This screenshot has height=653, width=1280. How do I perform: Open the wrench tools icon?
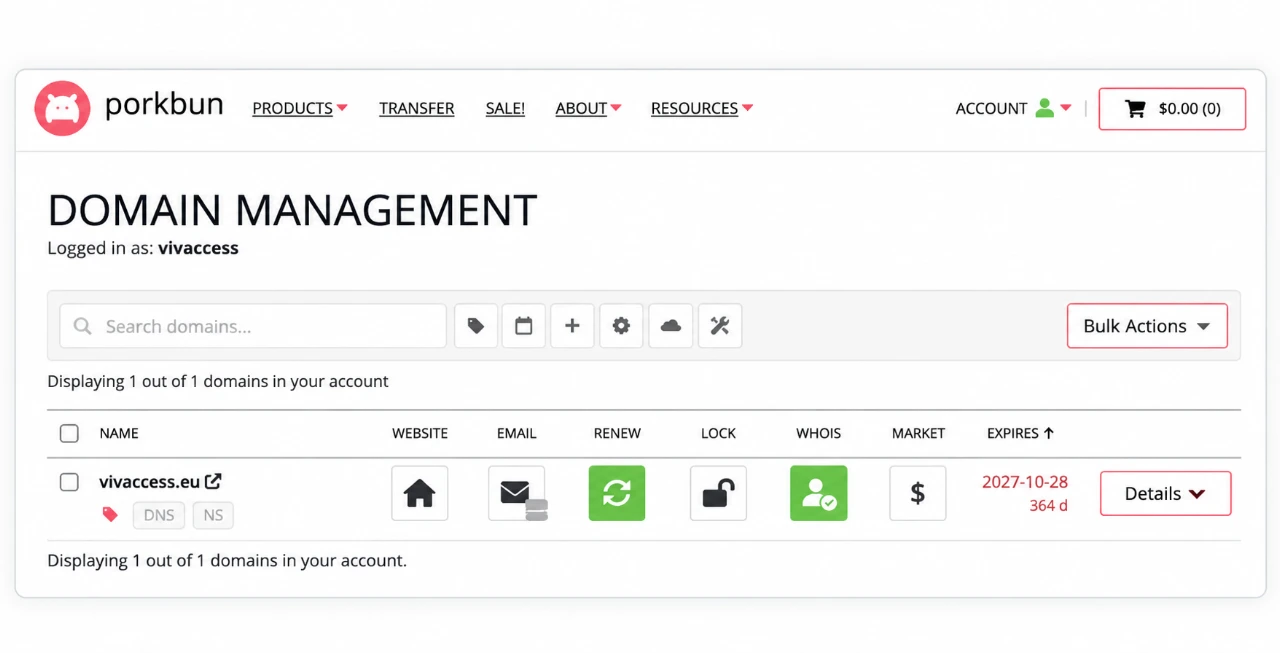coord(720,326)
